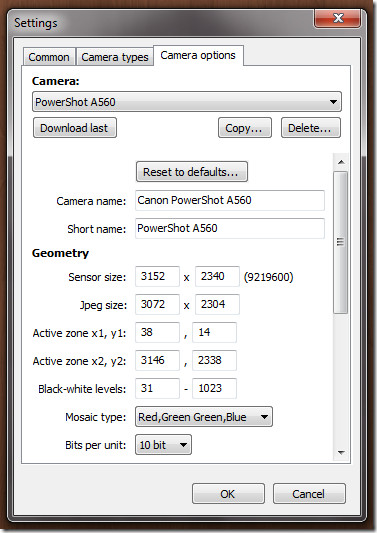Click the vertical scrollbar thumb
This screenshot has height=533, width=377.
[340, 242]
